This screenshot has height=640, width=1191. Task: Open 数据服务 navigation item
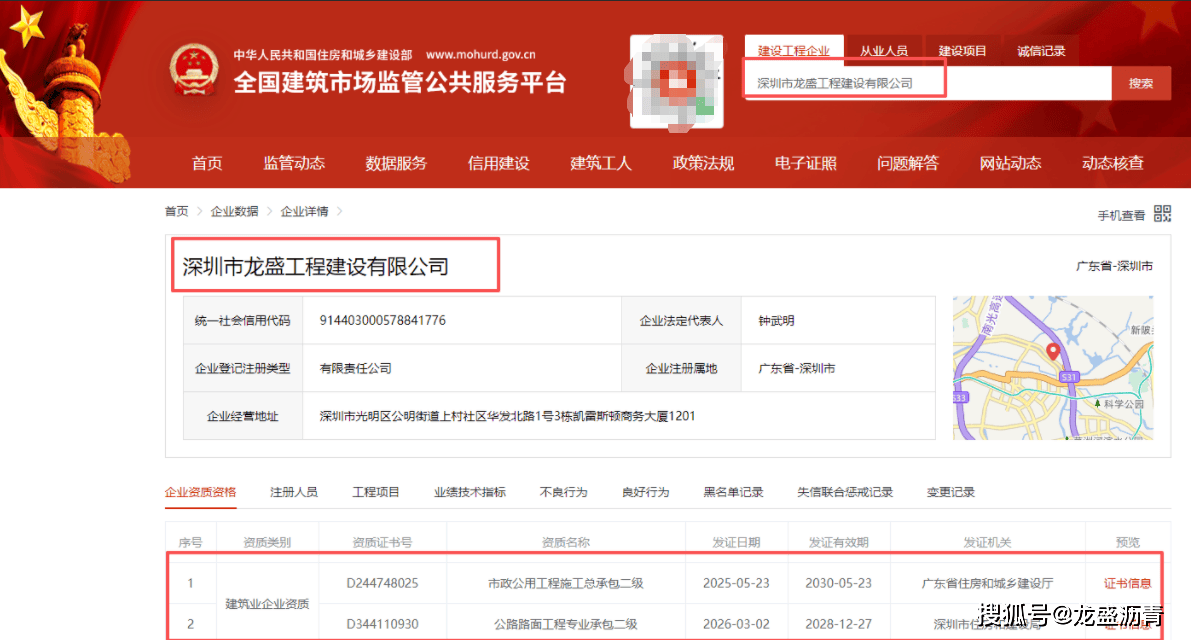point(396,163)
